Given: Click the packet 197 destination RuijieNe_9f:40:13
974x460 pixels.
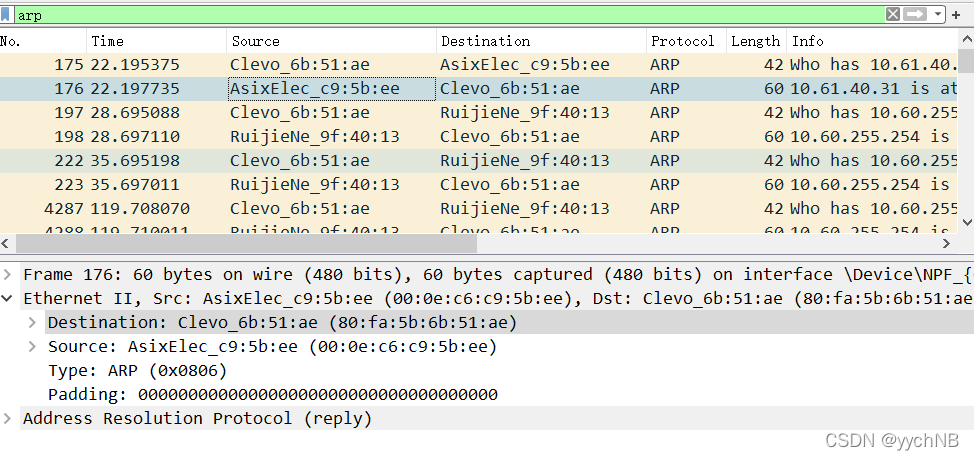Looking at the screenshot, I should coord(525,112).
